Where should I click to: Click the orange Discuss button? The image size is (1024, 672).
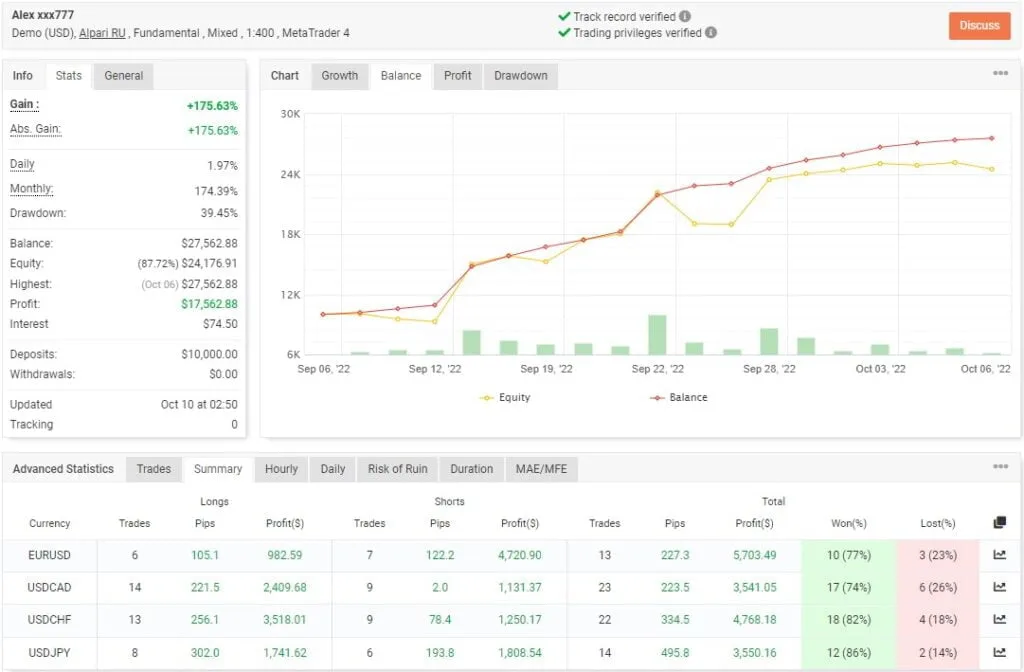coord(979,26)
